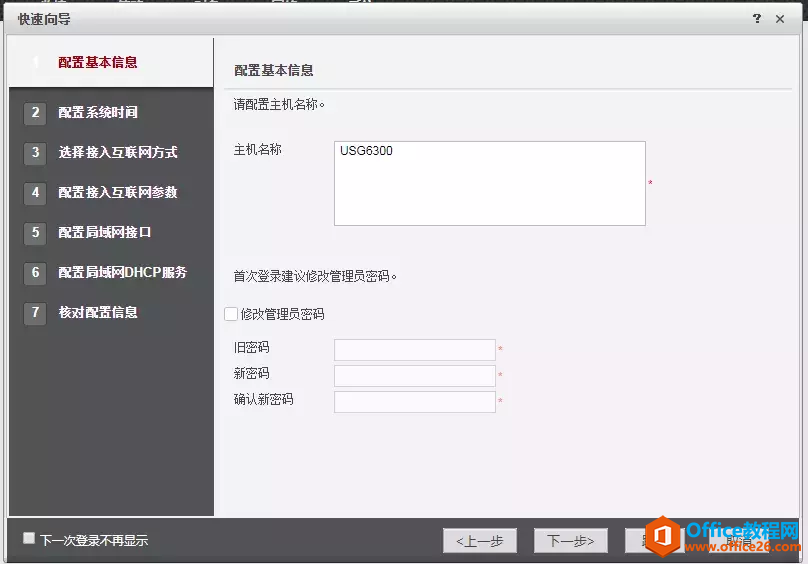Click the 快速向导 title text
This screenshot has height=564, width=808.
(x=44, y=20)
